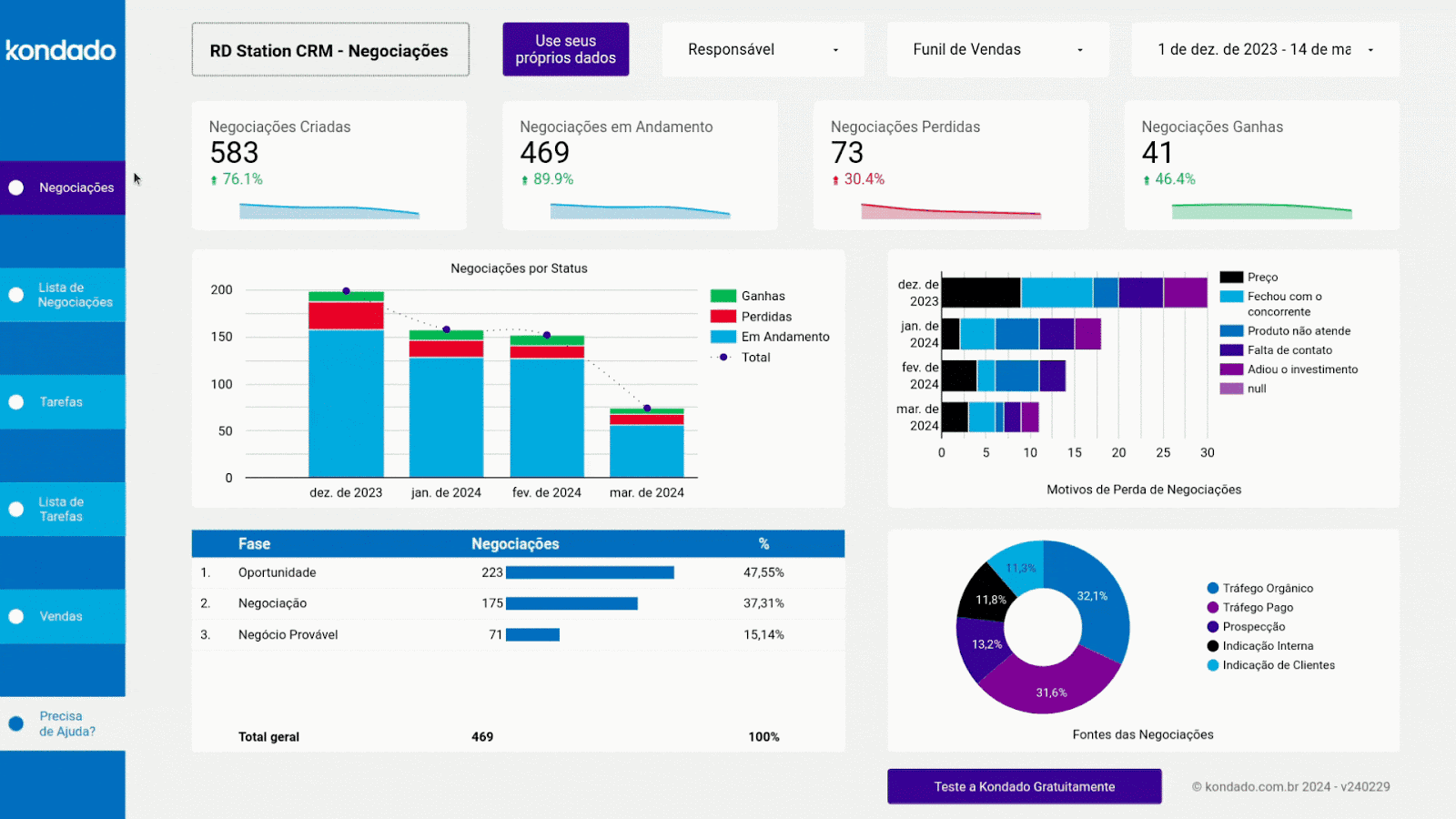Click the Teste a Kondado Gratuitamente button
Viewport: 1456px width, 819px height.
point(1024,786)
